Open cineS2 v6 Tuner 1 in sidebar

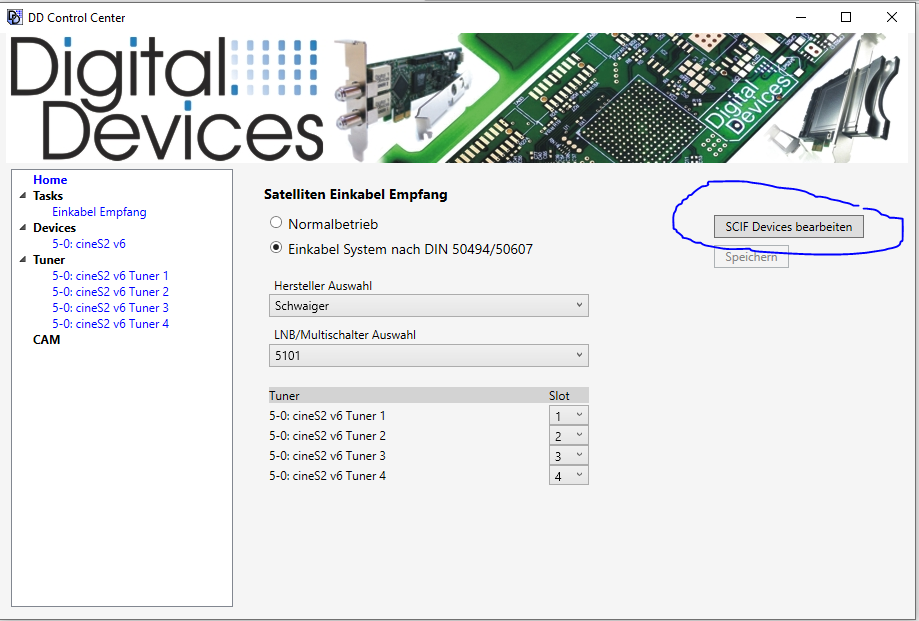coord(110,275)
